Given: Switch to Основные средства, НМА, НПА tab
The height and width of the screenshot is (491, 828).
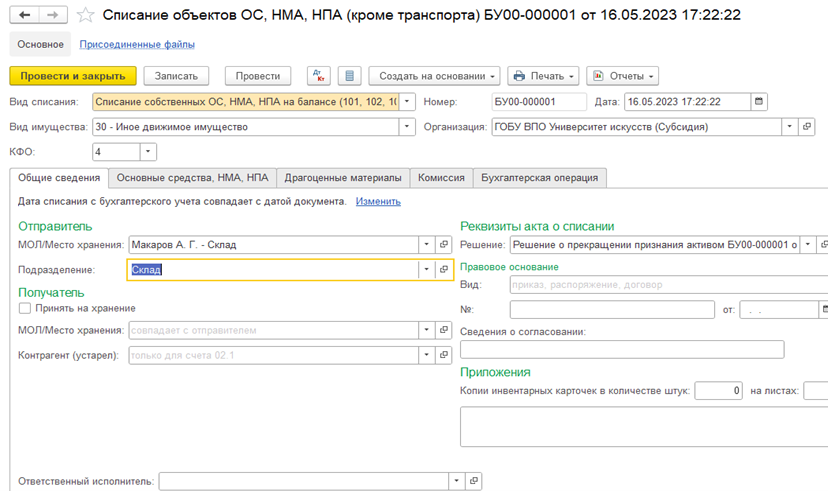Looking at the screenshot, I should 192,178.
